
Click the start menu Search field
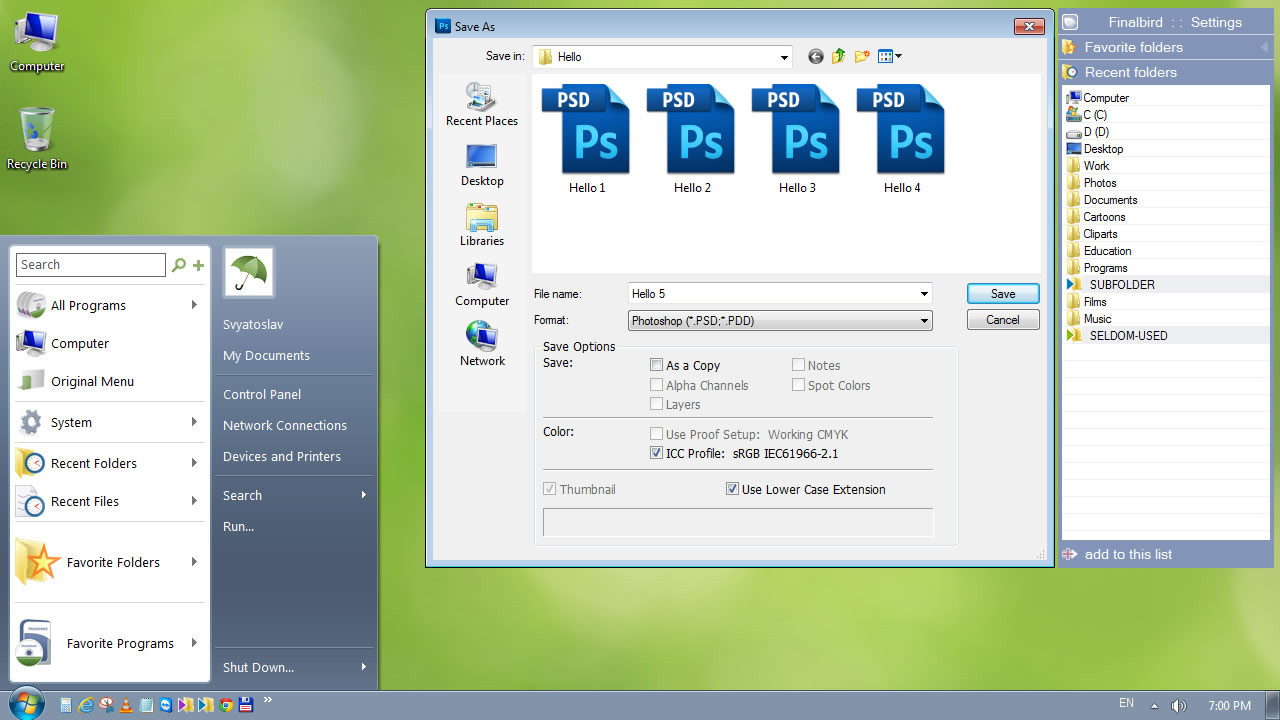point(91,265)
